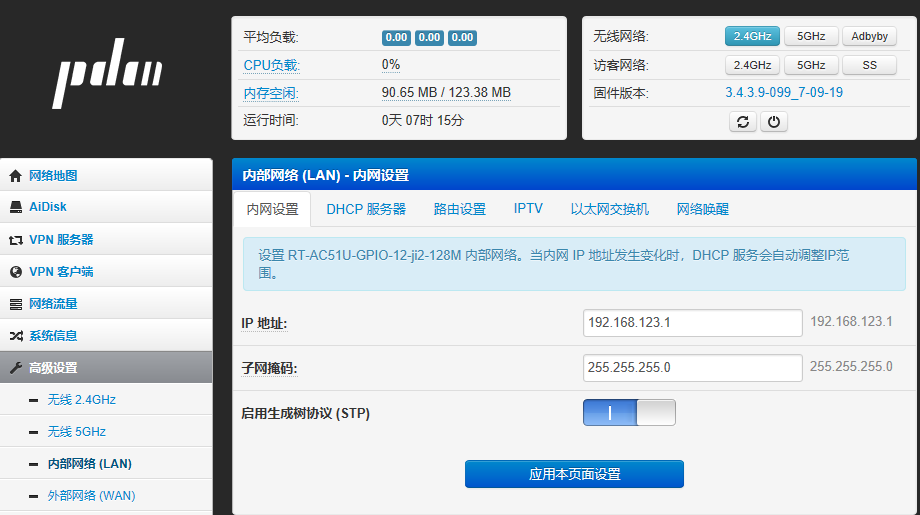
Task: Click default hint 192.168.123.1 beside IP field
Action: (851, 321)
